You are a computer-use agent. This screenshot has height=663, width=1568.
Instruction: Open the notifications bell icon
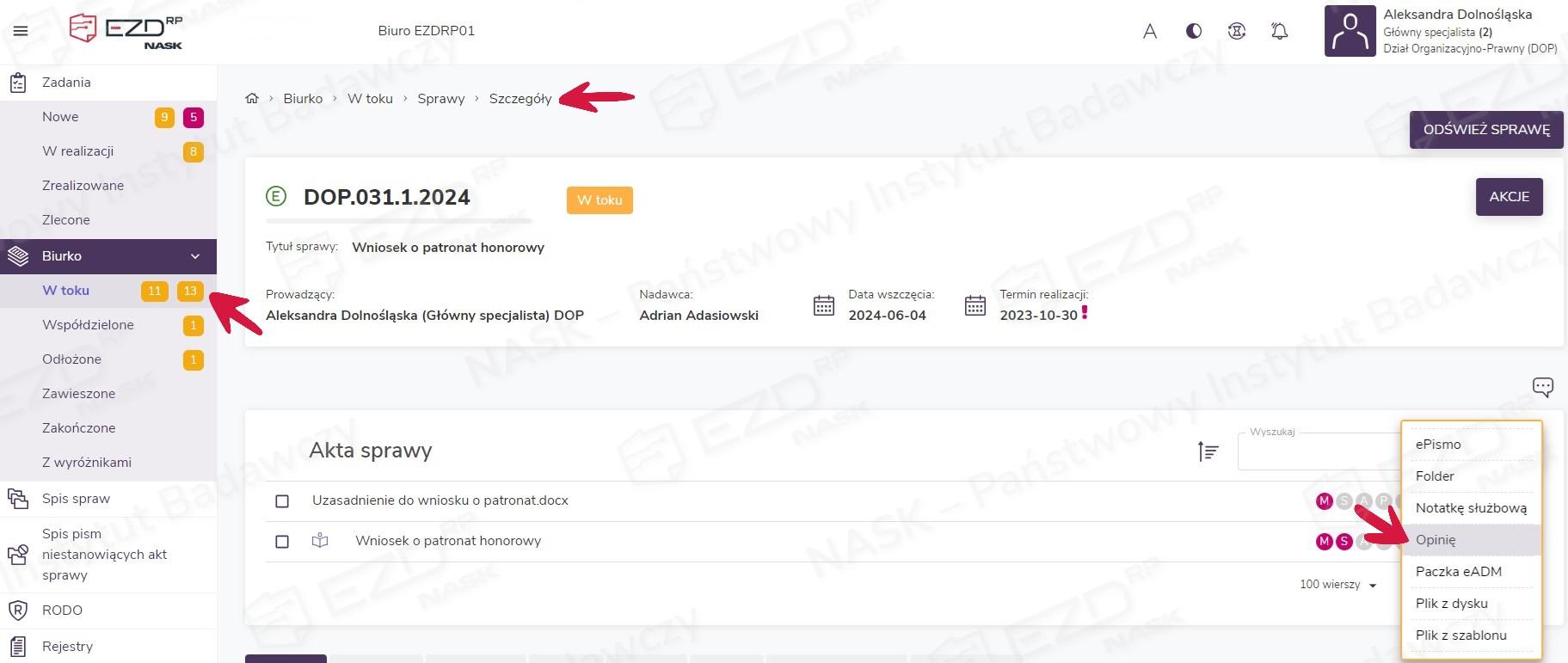coord(1279,31)
